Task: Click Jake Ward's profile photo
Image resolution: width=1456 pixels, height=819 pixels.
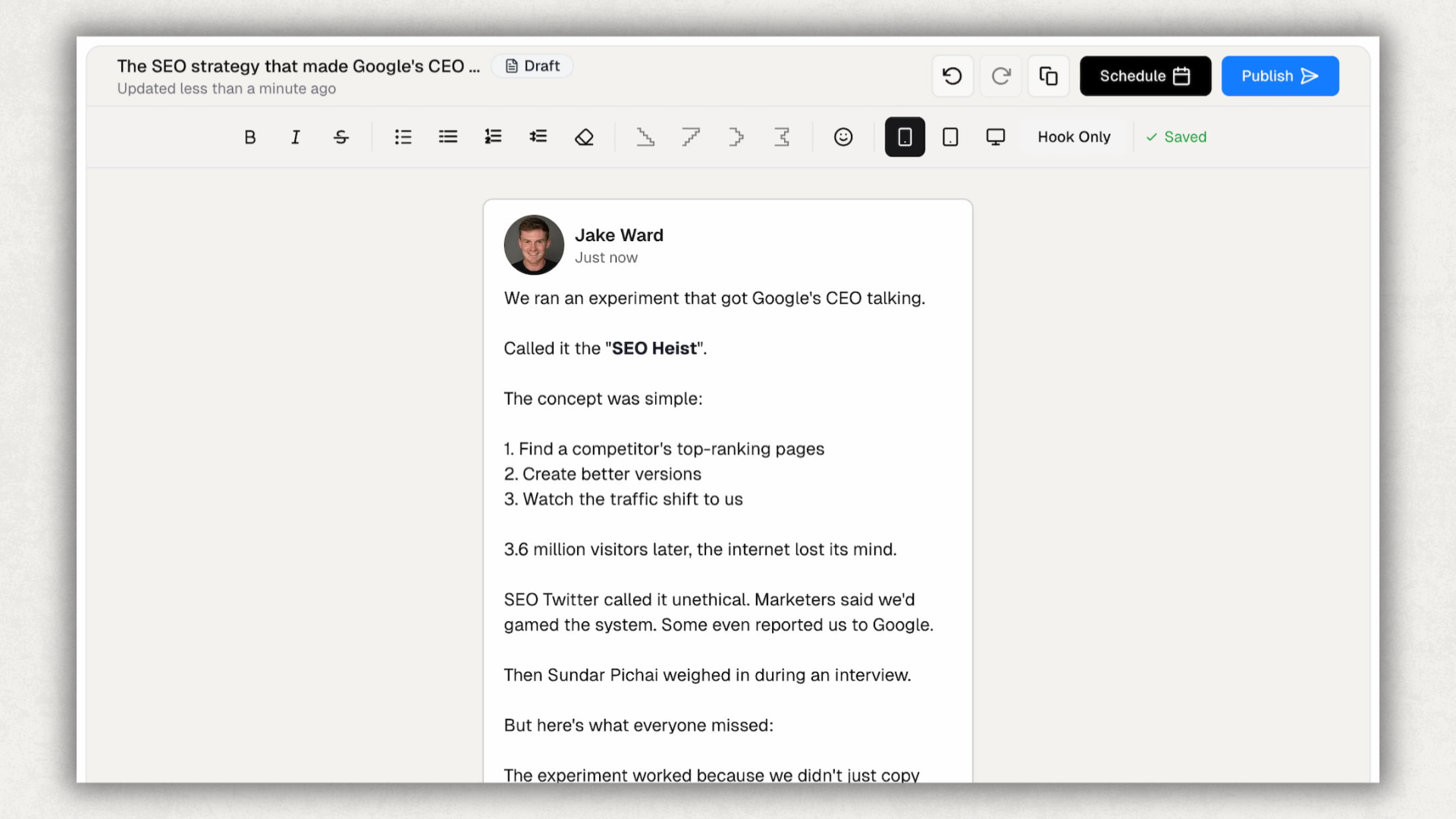Action: [x=534, y=245]
